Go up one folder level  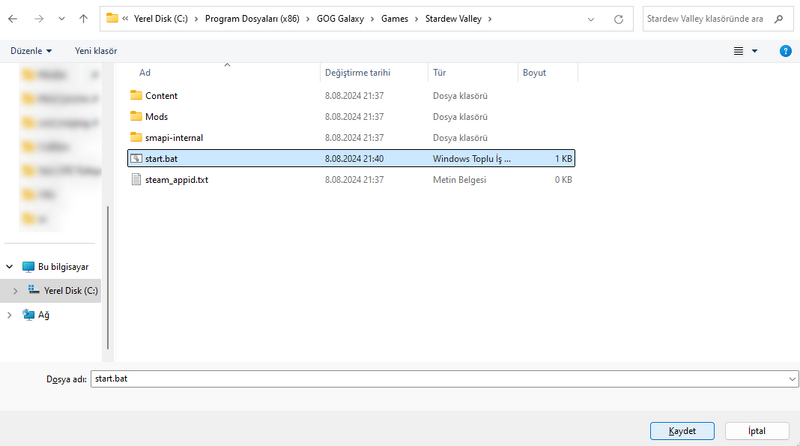[x=83, y=19]
